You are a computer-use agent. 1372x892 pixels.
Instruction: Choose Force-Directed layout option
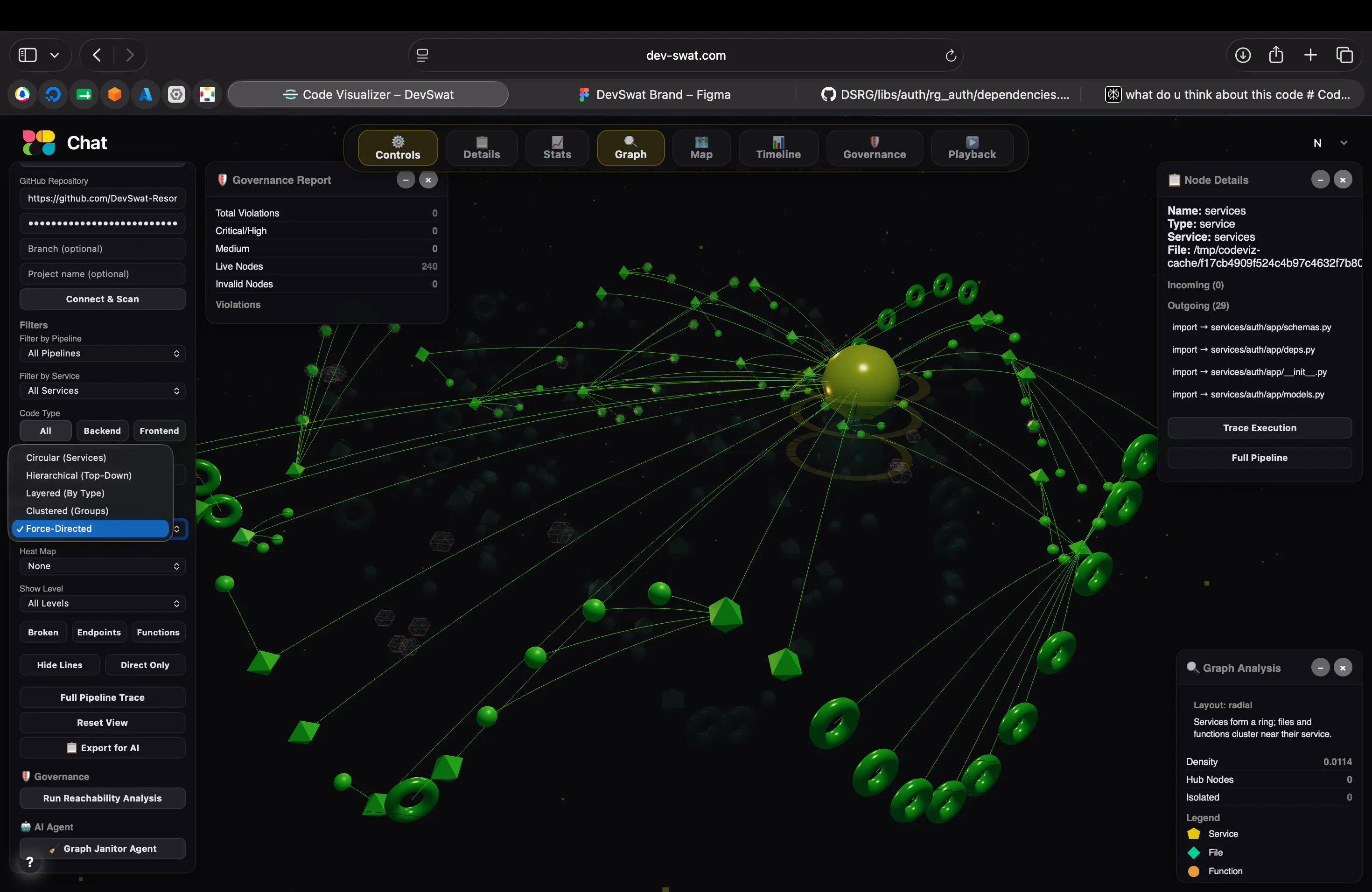[91, 529]
